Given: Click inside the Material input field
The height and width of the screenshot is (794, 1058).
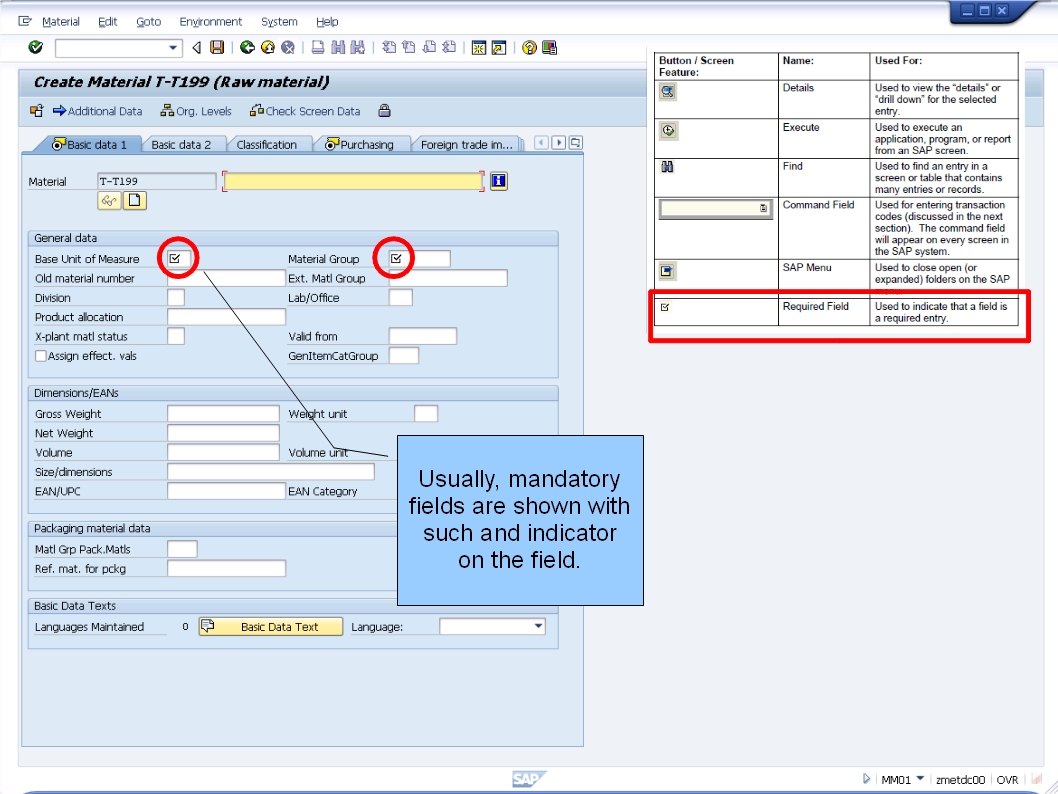Looking at the screenshot, I should [155, 181].
